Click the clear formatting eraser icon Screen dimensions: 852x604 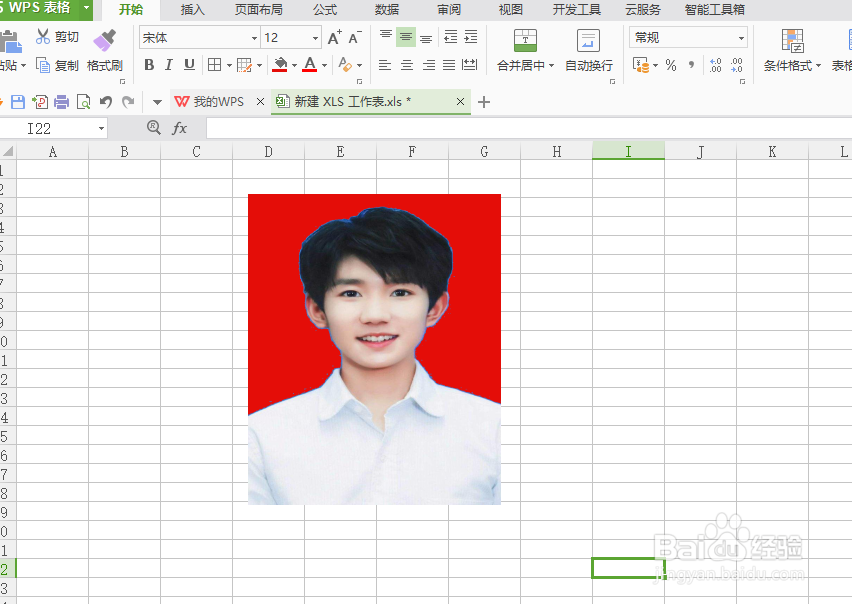[344, 65]
